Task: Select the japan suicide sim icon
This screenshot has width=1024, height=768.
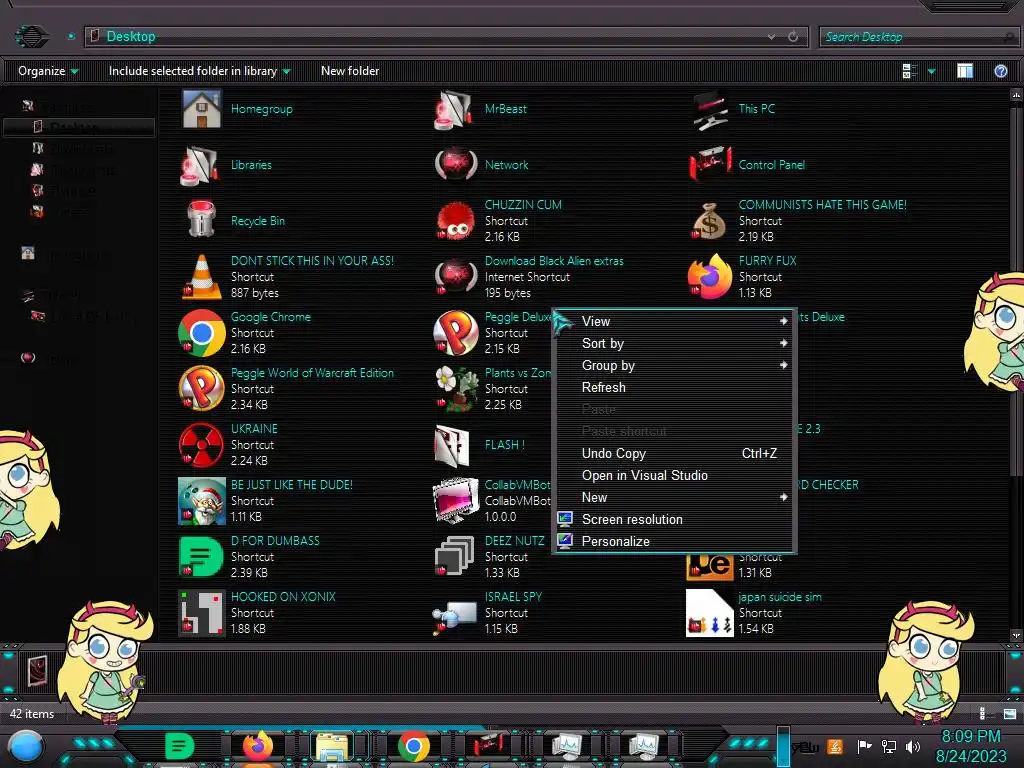Action: pos(709,613)
